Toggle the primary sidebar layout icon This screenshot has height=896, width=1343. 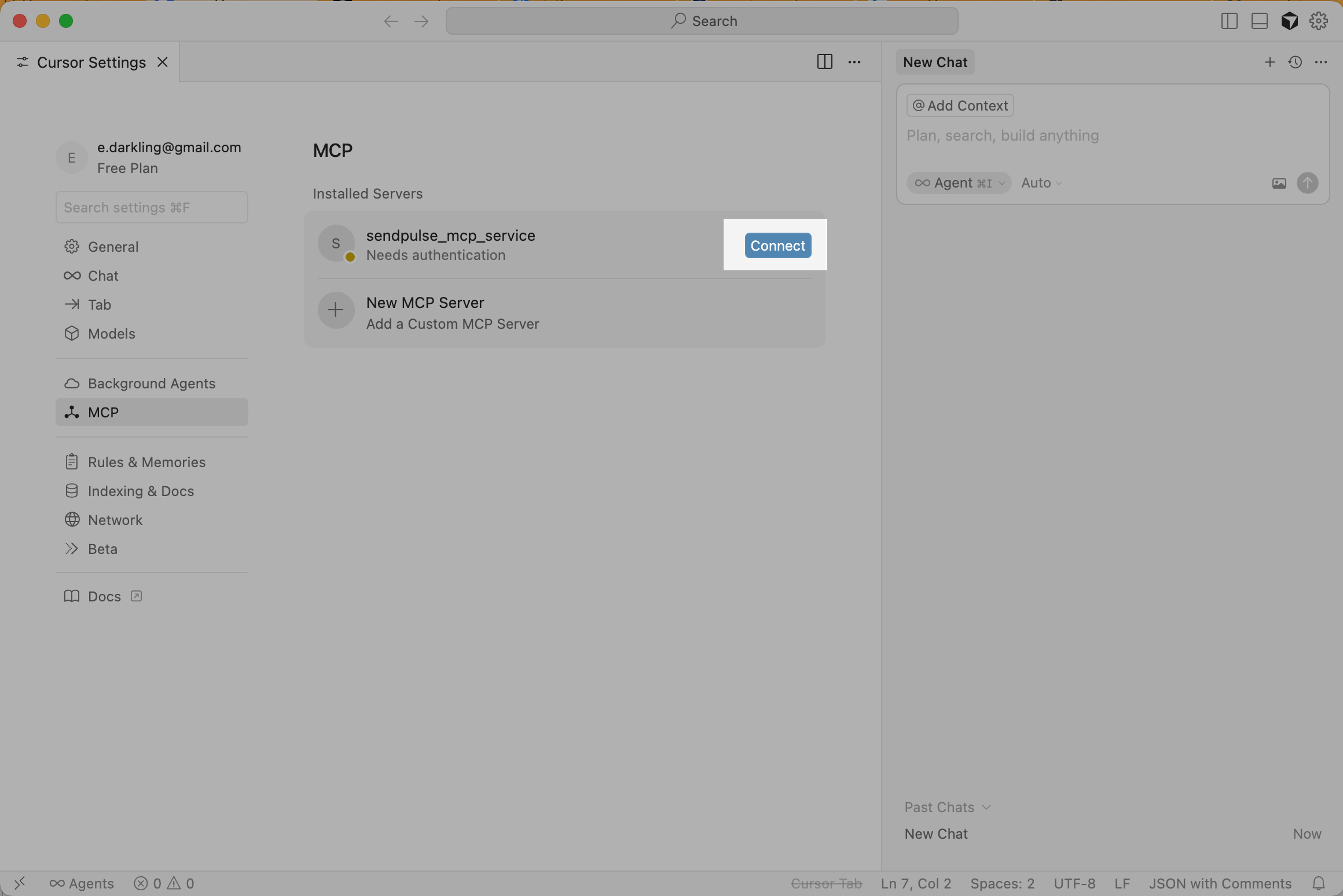(x=1229, y=21)
